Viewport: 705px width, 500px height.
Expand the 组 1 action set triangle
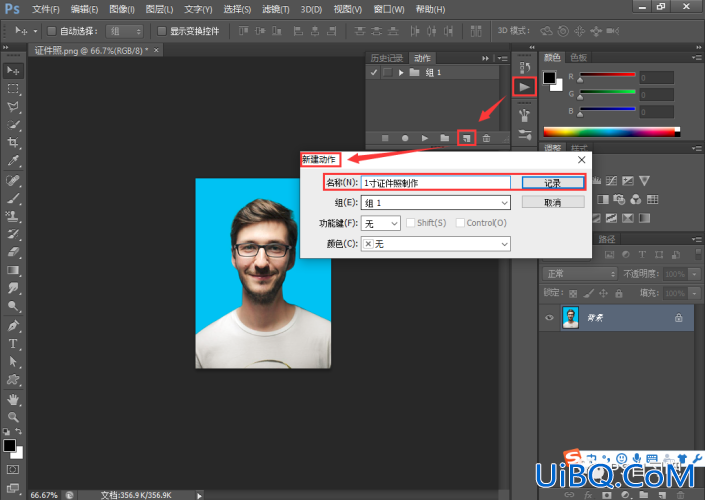point(401,72)
